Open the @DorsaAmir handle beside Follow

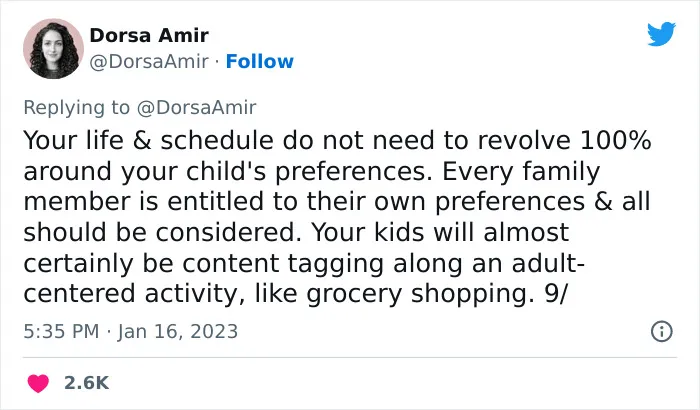149,62
